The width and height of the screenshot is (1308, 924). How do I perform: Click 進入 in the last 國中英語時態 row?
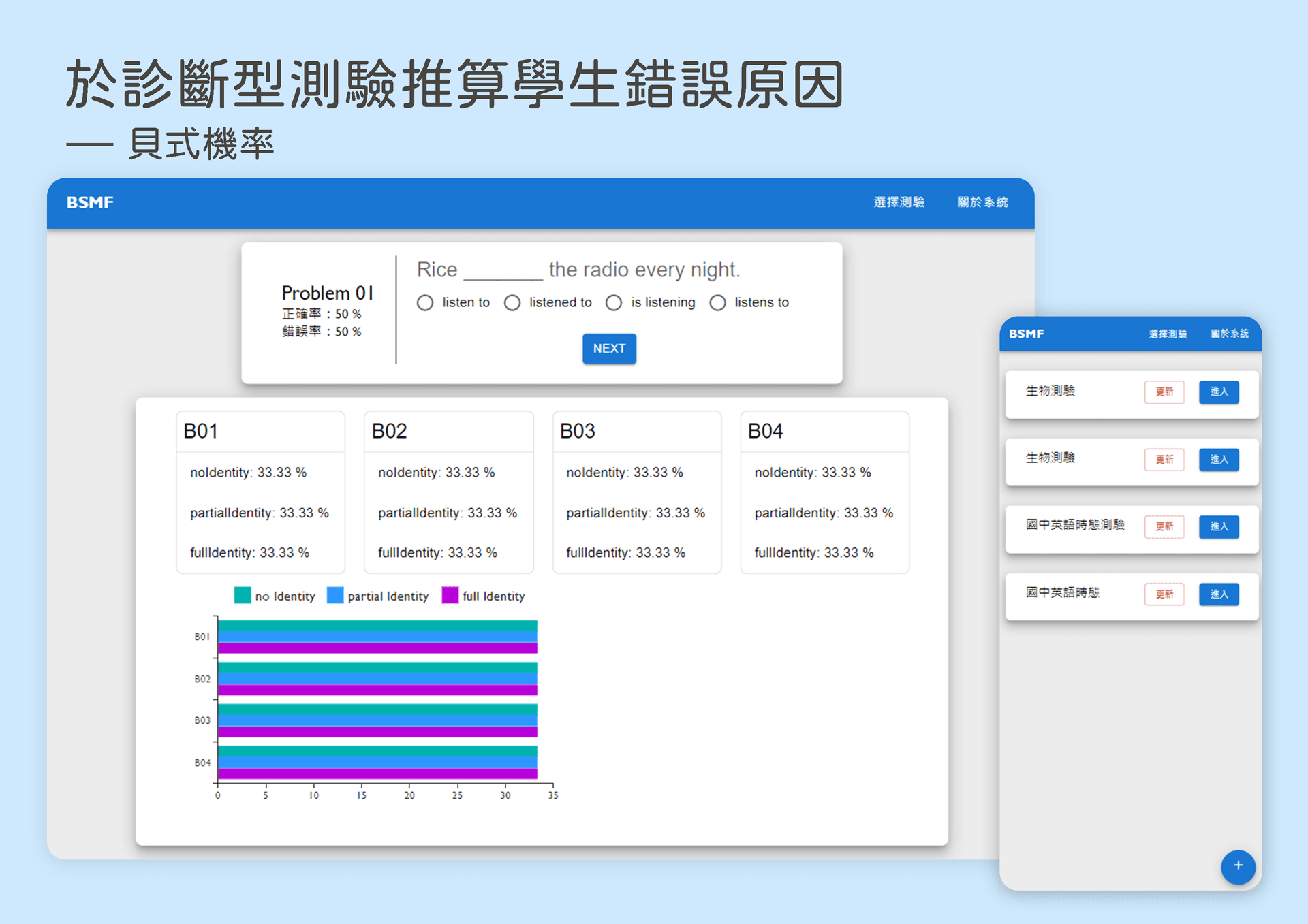point(1219,594)
